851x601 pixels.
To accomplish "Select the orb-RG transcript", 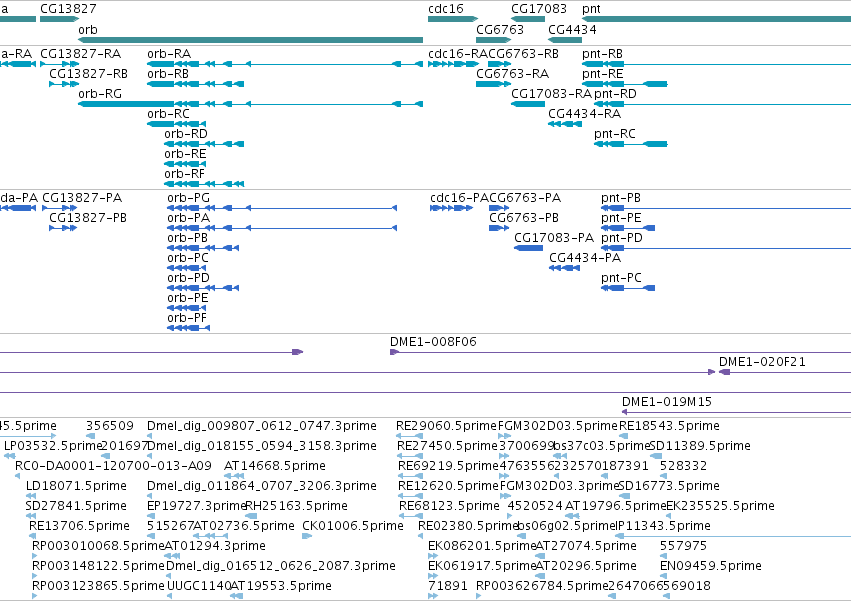I will click(100, 94).
